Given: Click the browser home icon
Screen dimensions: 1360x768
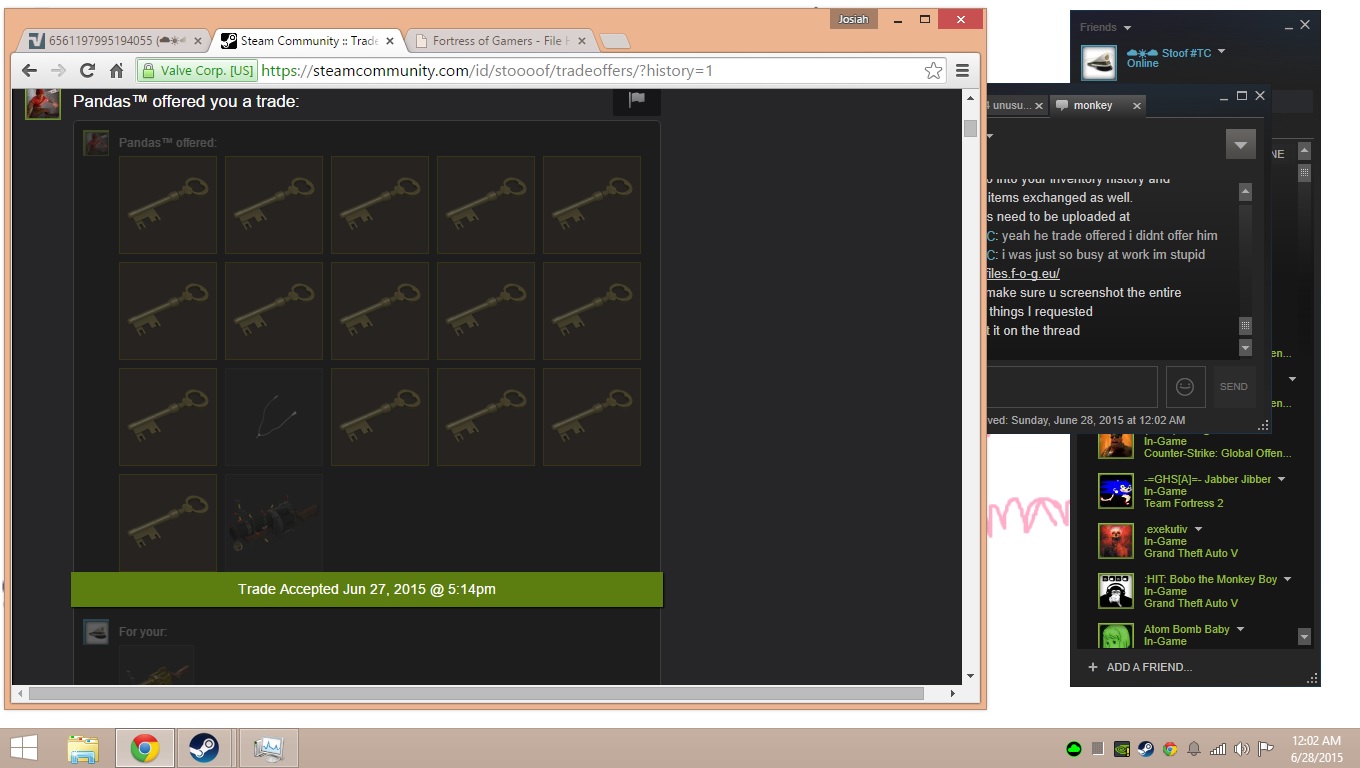Looking at the screenshot, I should click(116, 70).
